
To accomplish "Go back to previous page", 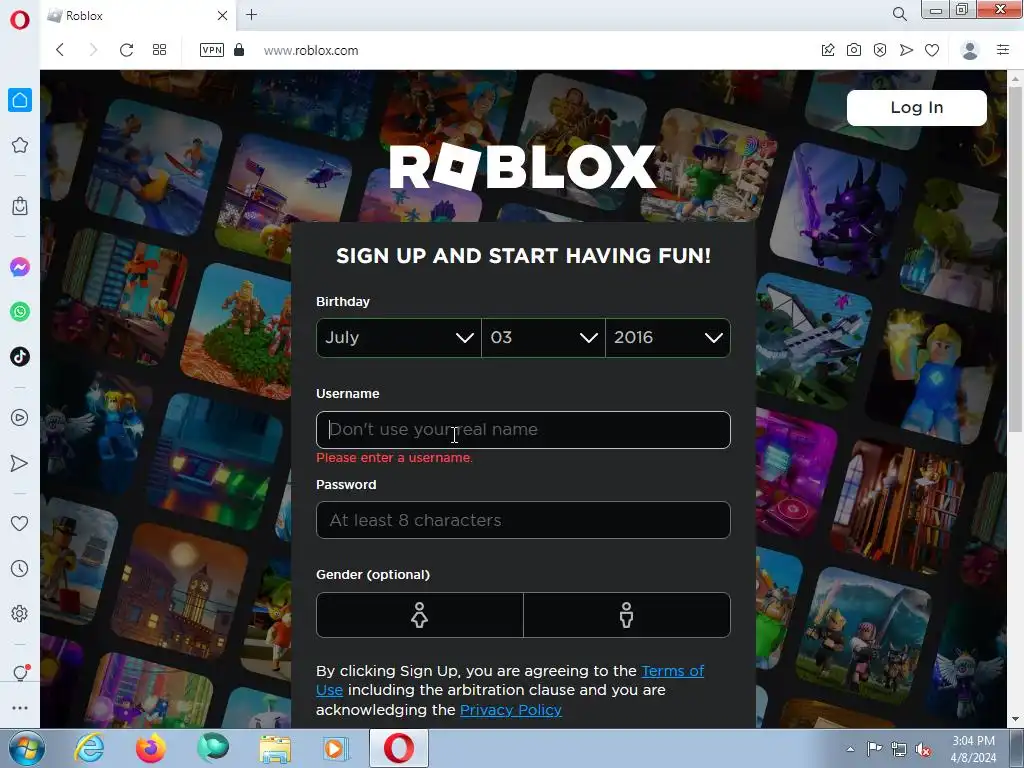I will coord(59,50).
